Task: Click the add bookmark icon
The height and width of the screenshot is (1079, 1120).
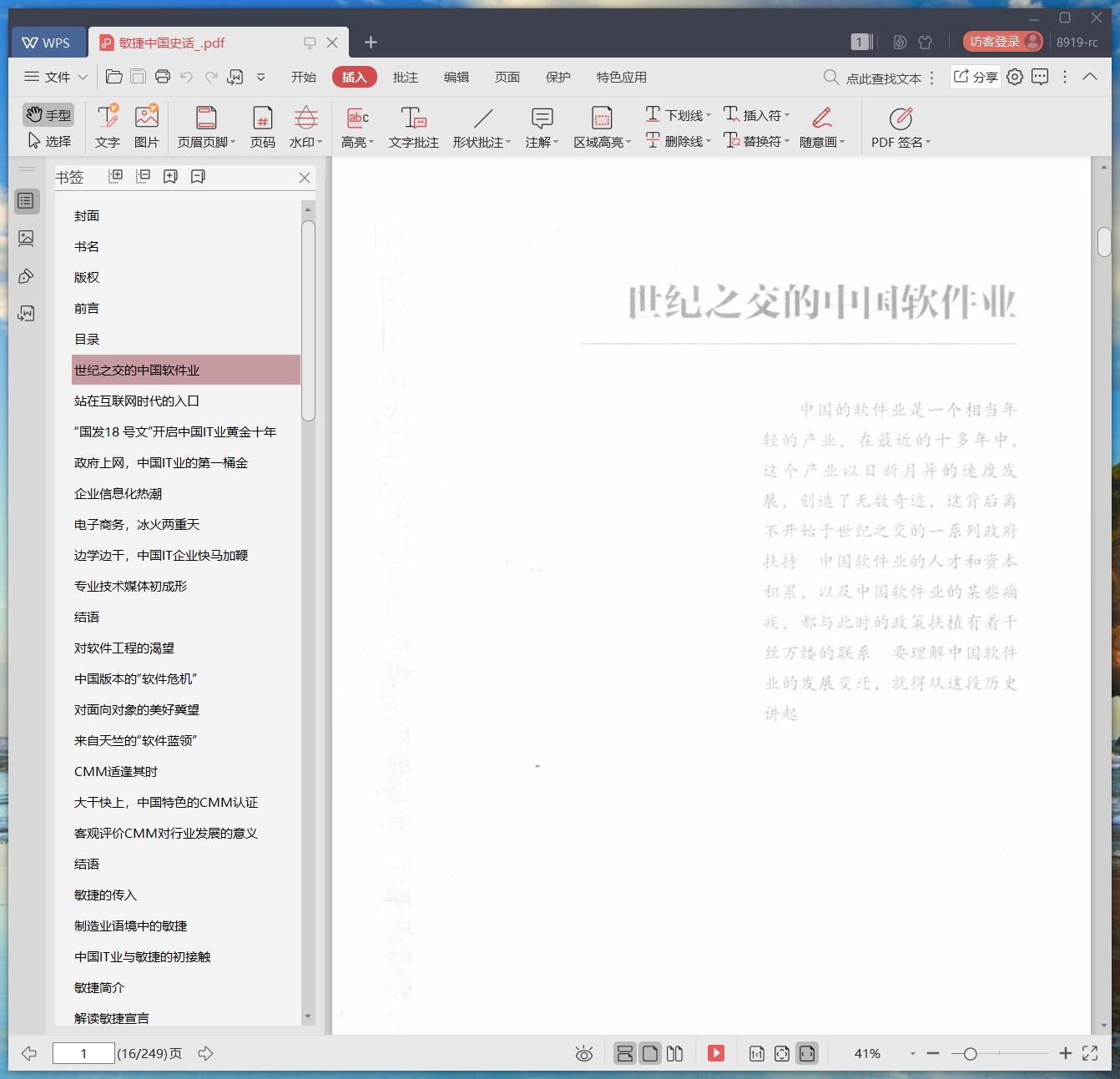Action: click(x=171, y=176)
